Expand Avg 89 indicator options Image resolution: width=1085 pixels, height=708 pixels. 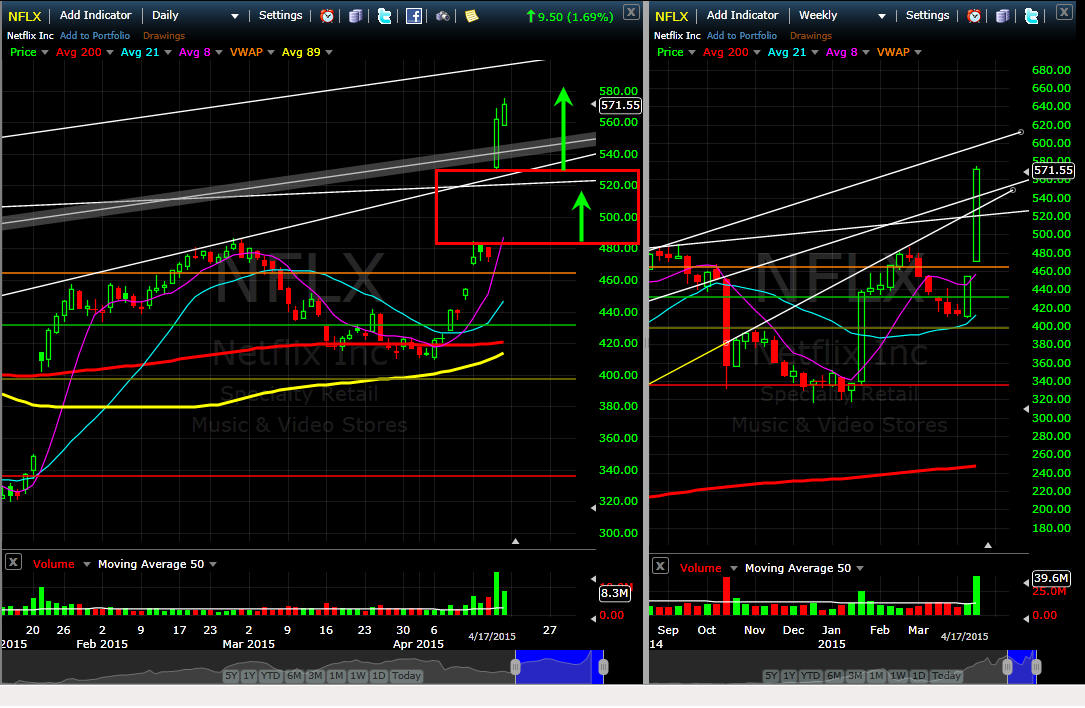[329, 53]
